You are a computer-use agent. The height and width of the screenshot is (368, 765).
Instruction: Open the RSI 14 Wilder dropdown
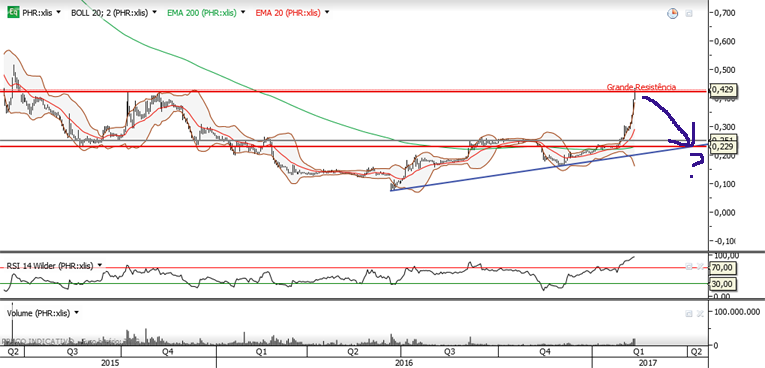click(100, 266)
